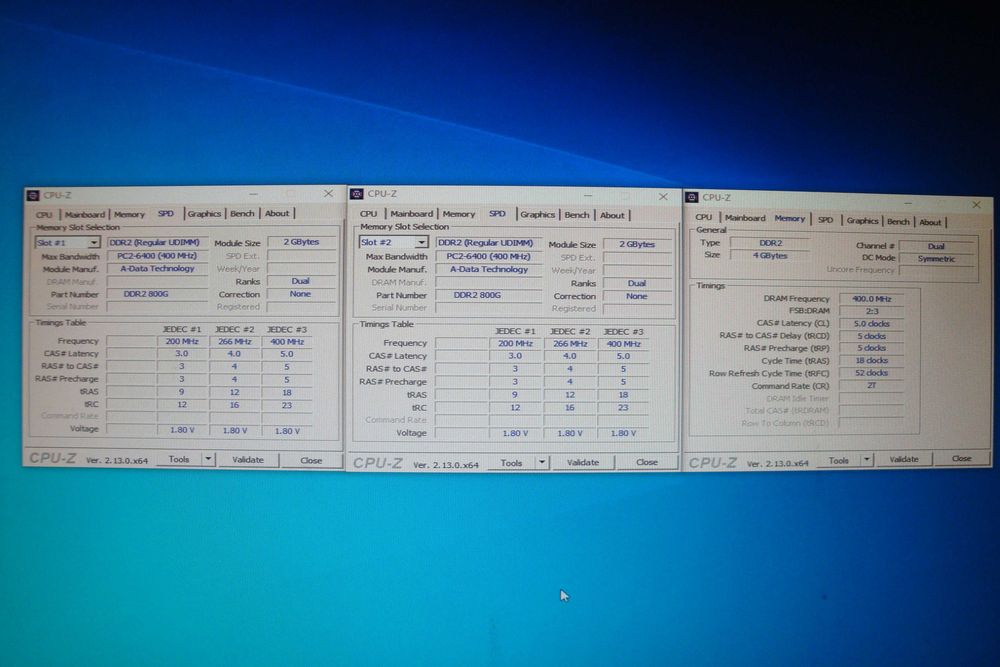
Task: Close the middle CPU-Z window with the X
Action: [663, 196]
